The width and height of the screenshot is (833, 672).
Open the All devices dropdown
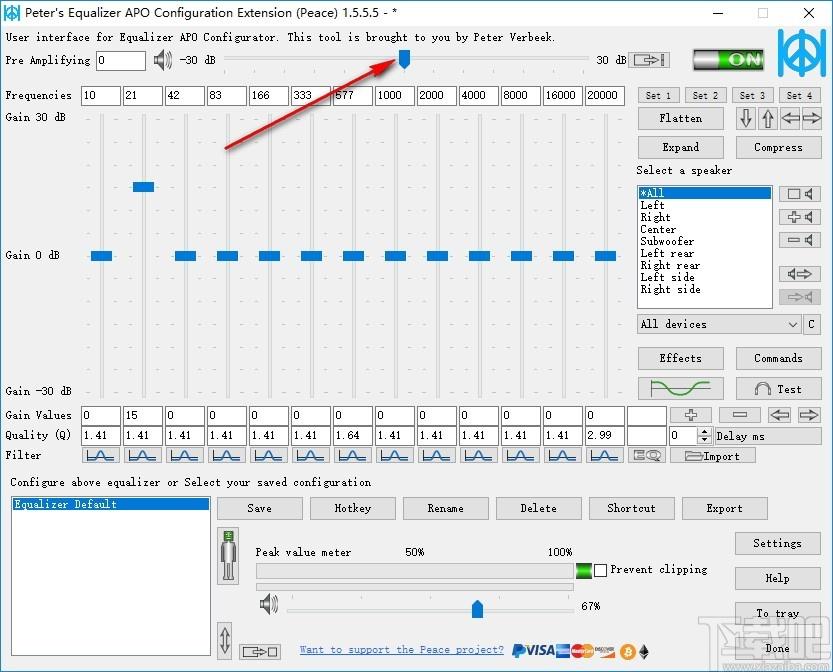click(719, 324)
